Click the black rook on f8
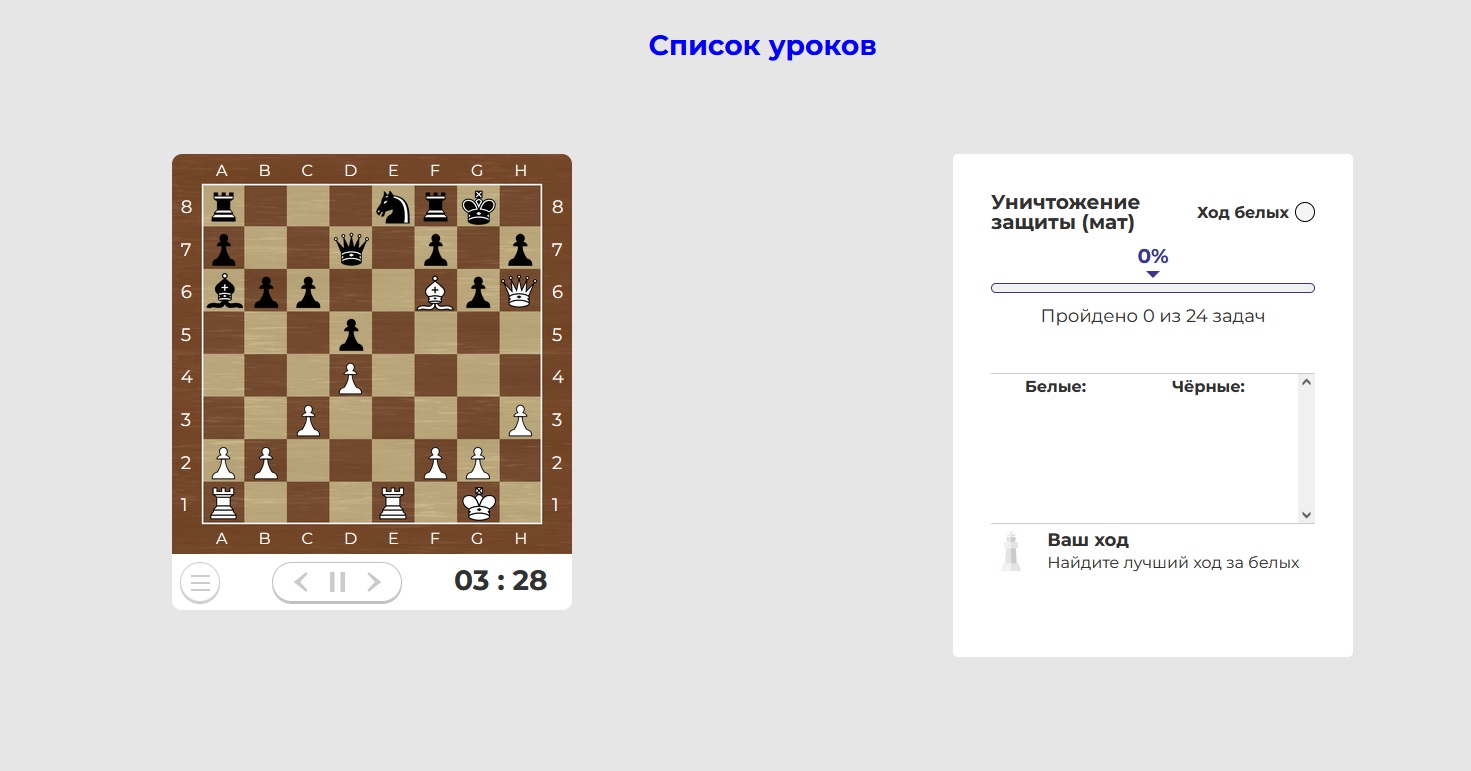 point(435,207)
